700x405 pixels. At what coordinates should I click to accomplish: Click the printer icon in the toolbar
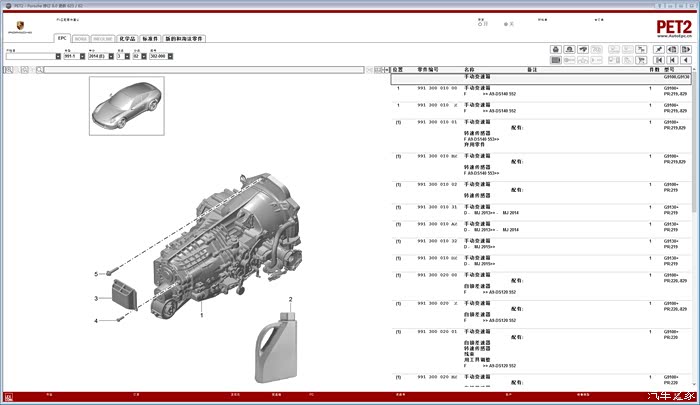pos(557,48)
